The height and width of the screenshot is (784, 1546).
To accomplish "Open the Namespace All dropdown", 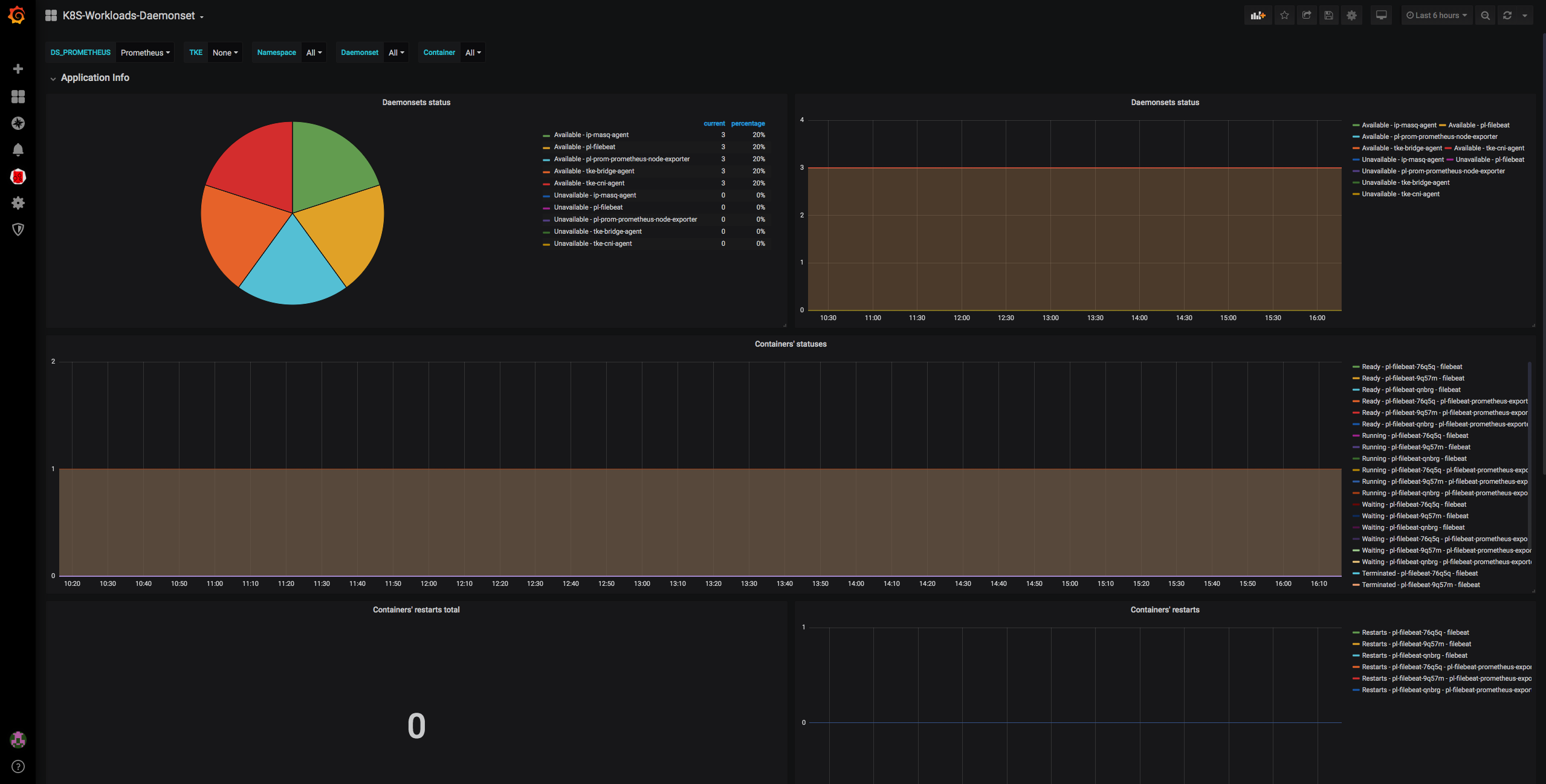I will pos(314,53).
